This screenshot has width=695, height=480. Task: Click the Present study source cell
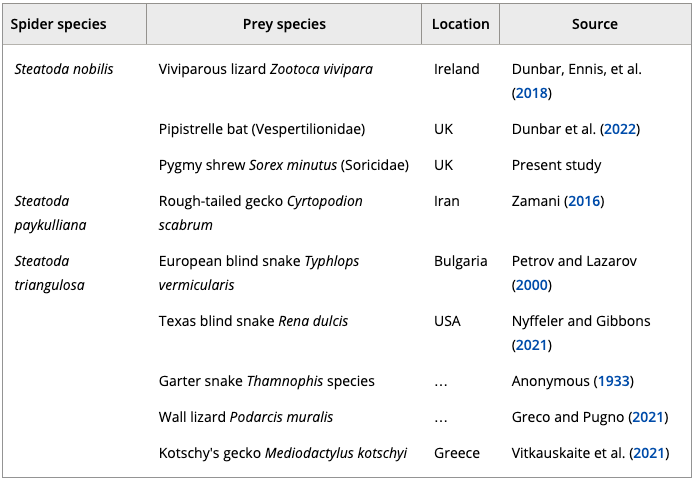click(x=557, y=165)
